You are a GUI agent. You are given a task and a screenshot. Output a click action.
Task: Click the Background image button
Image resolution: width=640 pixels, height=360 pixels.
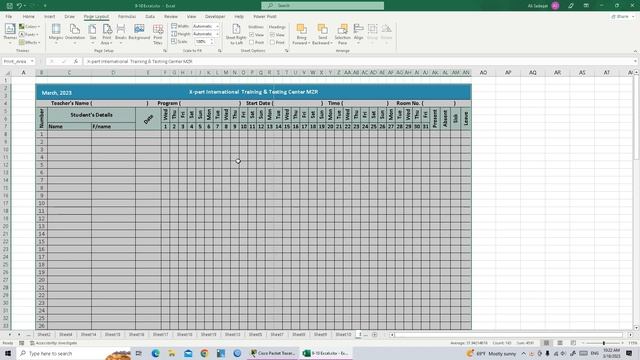[x=139, y=33]
